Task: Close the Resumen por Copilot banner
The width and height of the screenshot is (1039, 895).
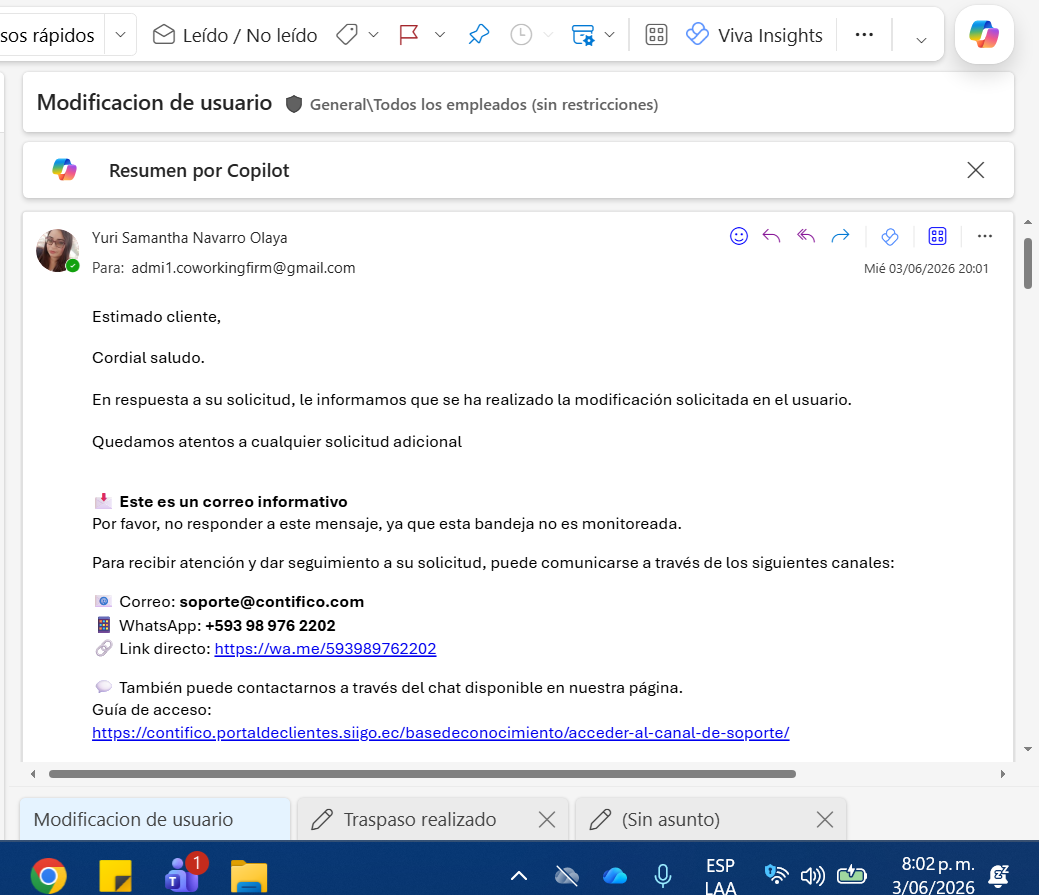Action: coord(975,170)
